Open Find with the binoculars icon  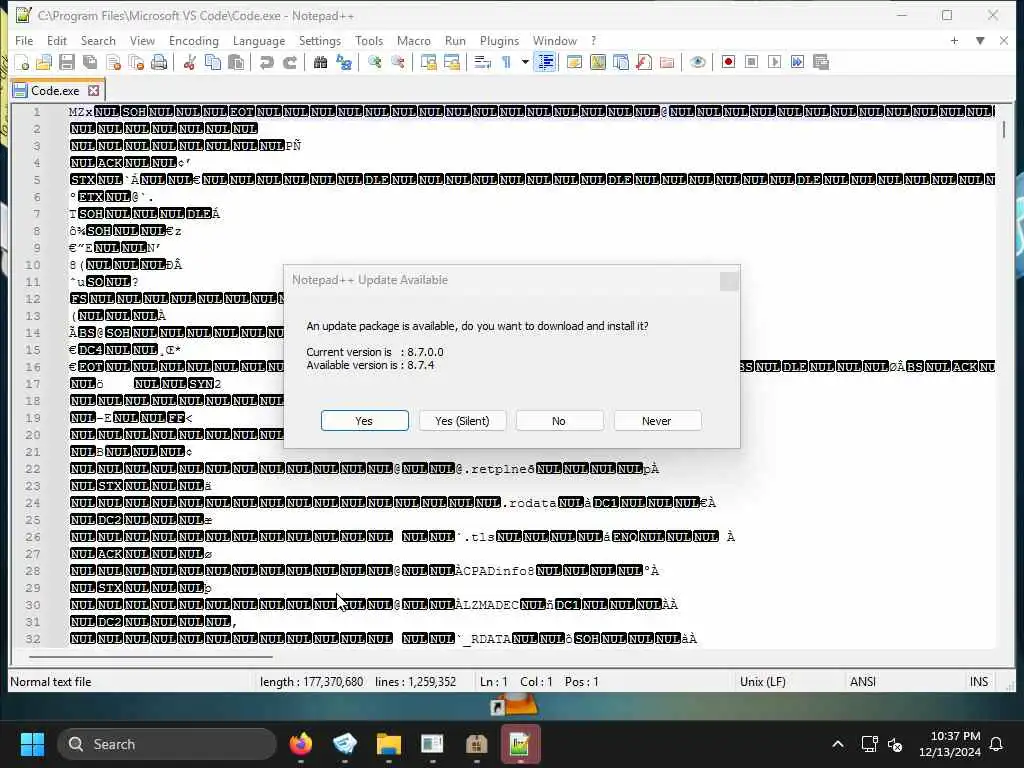320,63
